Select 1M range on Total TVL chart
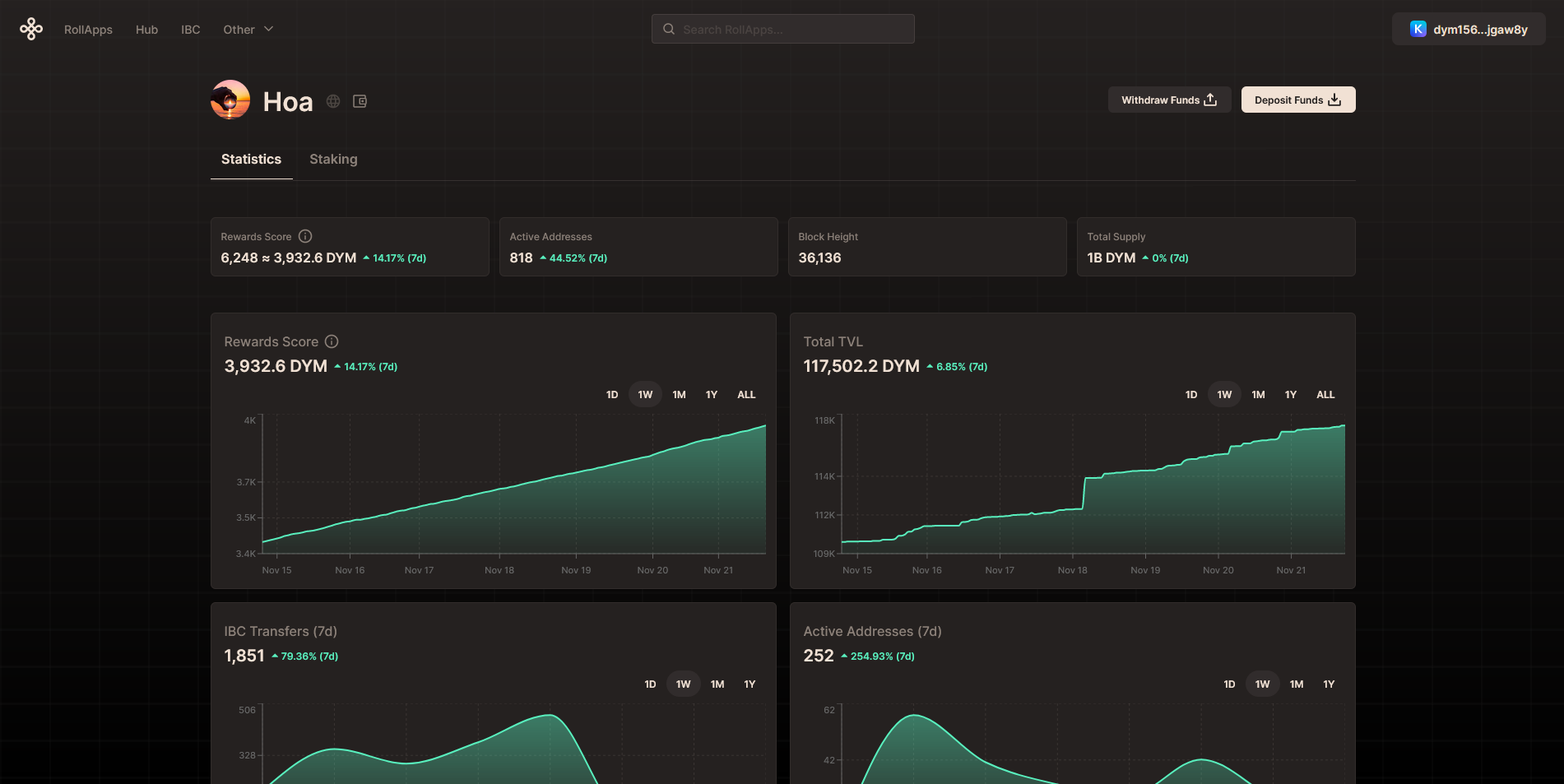1564x784 pixels. 1258,395
